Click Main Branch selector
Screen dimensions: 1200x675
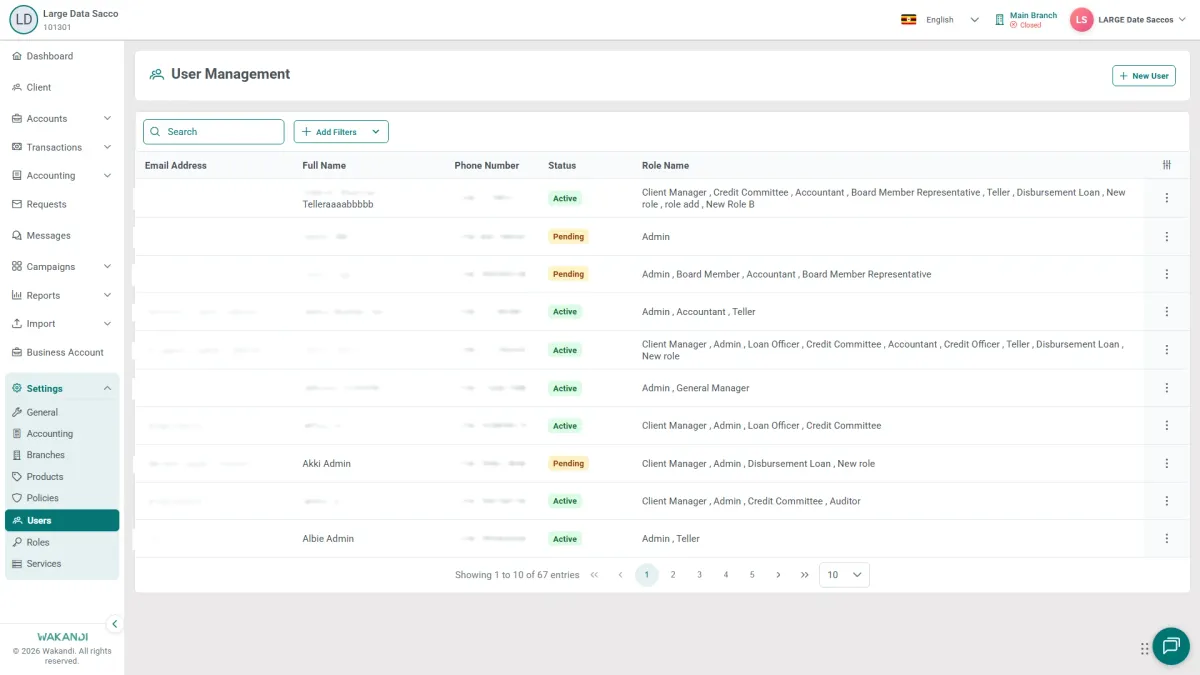tap(1026, 20)
